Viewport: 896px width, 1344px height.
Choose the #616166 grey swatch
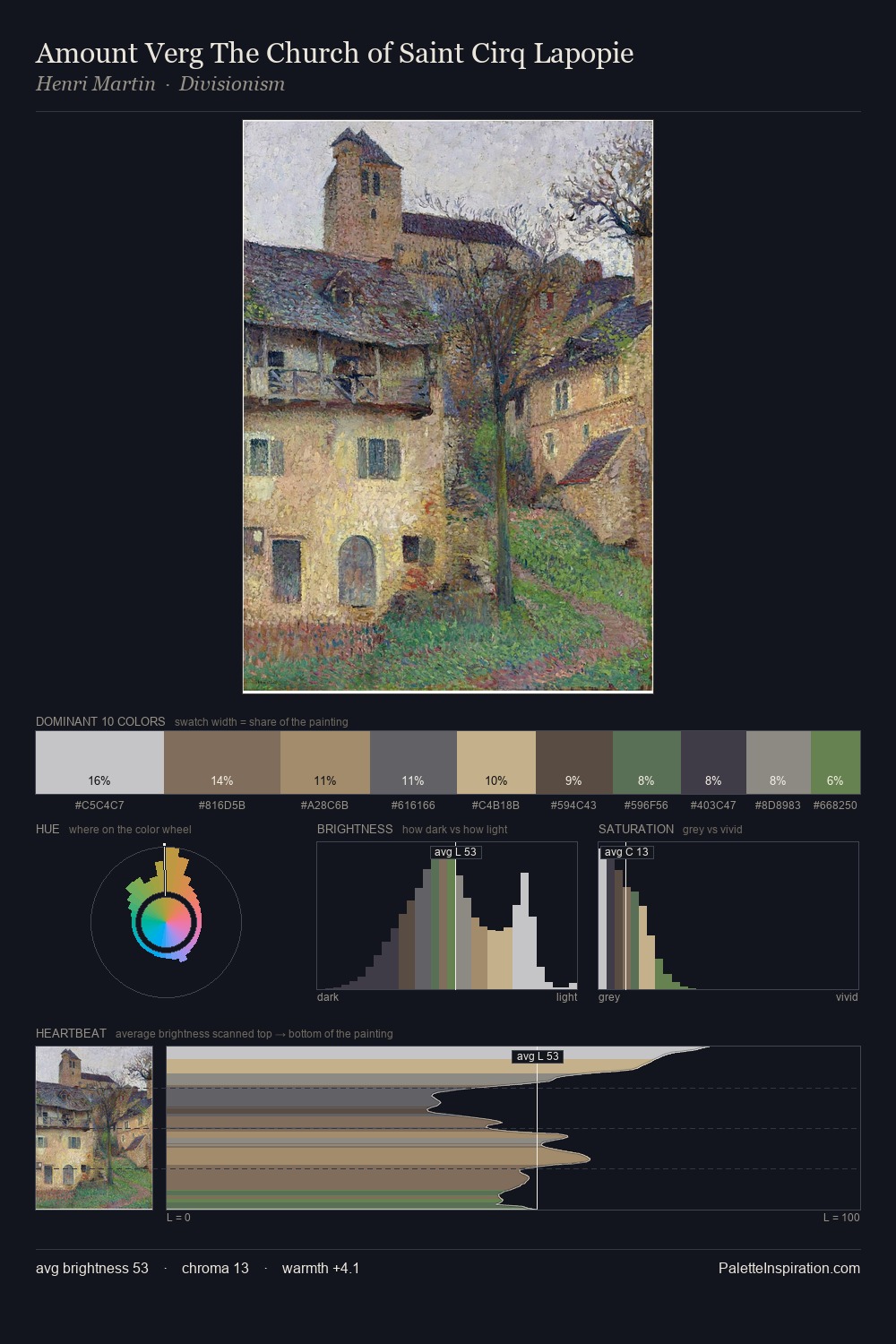coord(413,762)
